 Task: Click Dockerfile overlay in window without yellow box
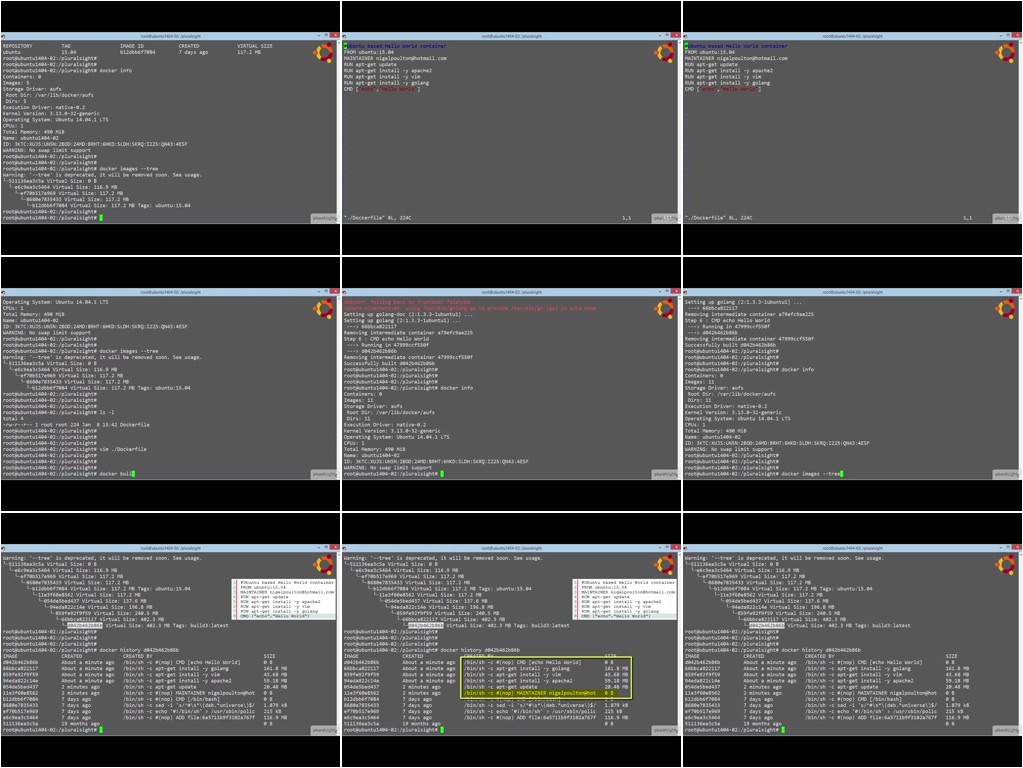284,598
